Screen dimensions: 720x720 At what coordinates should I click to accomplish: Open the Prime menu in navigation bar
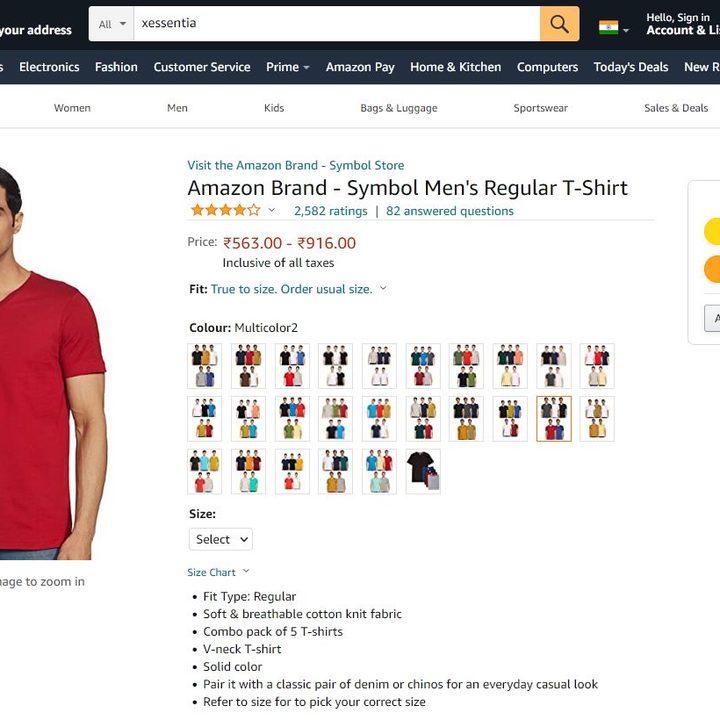click(287, 67)
